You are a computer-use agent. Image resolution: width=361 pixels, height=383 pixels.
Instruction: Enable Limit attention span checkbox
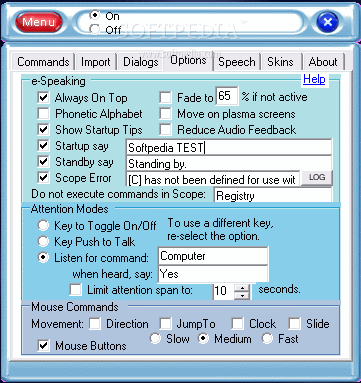tap(75, 290)
